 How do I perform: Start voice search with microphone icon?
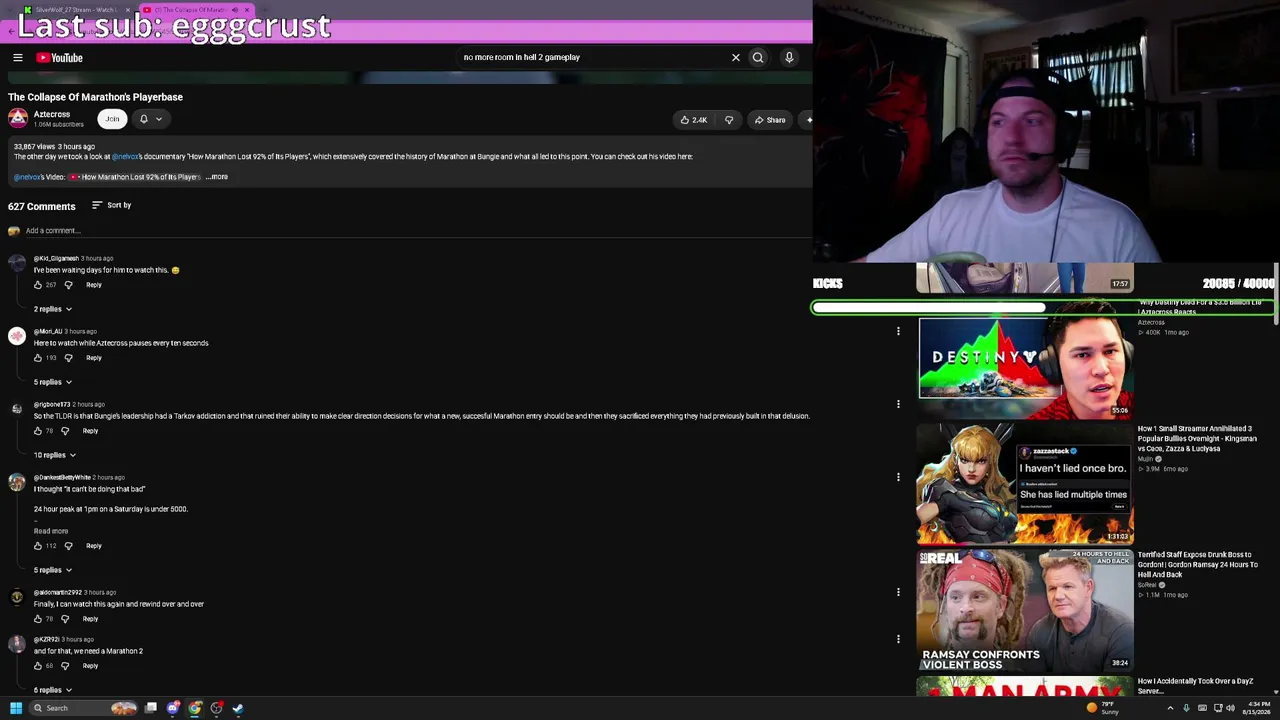[789, 58]
